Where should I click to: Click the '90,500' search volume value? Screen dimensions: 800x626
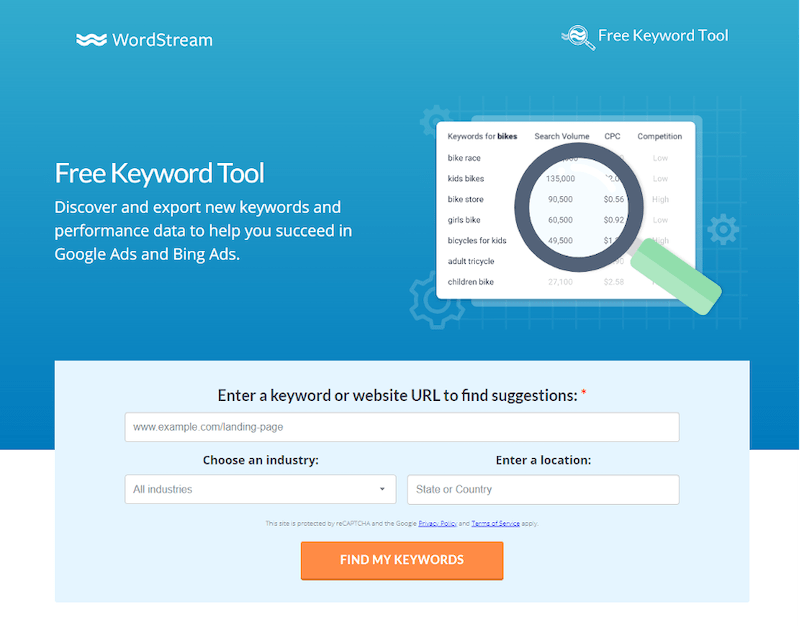[x=560, y=199]
